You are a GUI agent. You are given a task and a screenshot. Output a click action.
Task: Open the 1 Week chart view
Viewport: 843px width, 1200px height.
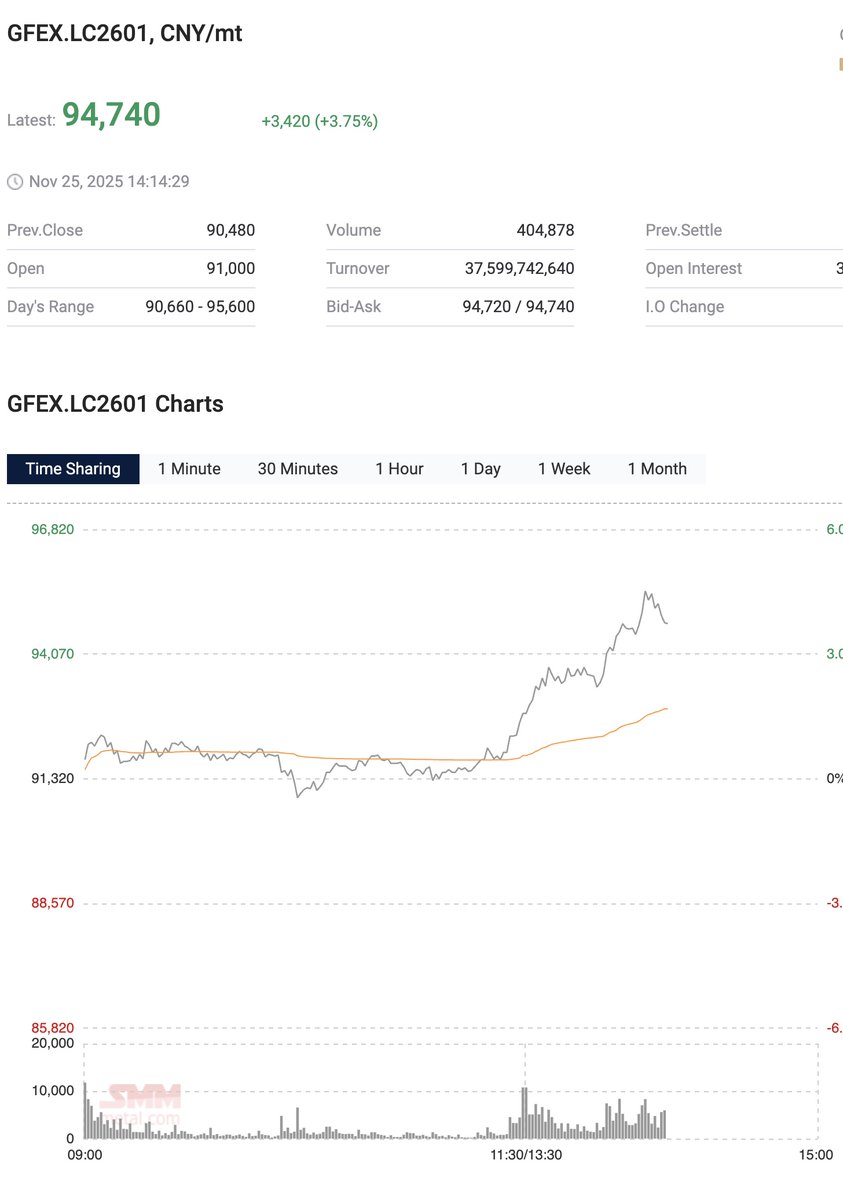click(564, 468)
